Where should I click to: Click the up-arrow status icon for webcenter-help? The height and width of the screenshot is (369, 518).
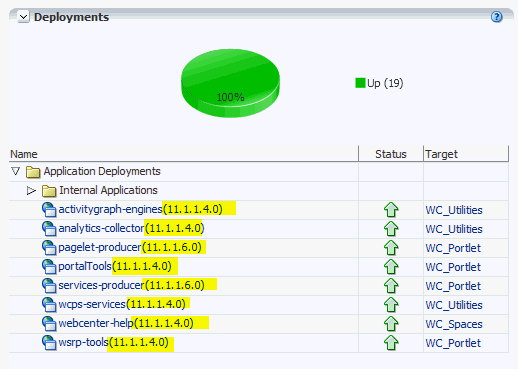coord(391,324)
